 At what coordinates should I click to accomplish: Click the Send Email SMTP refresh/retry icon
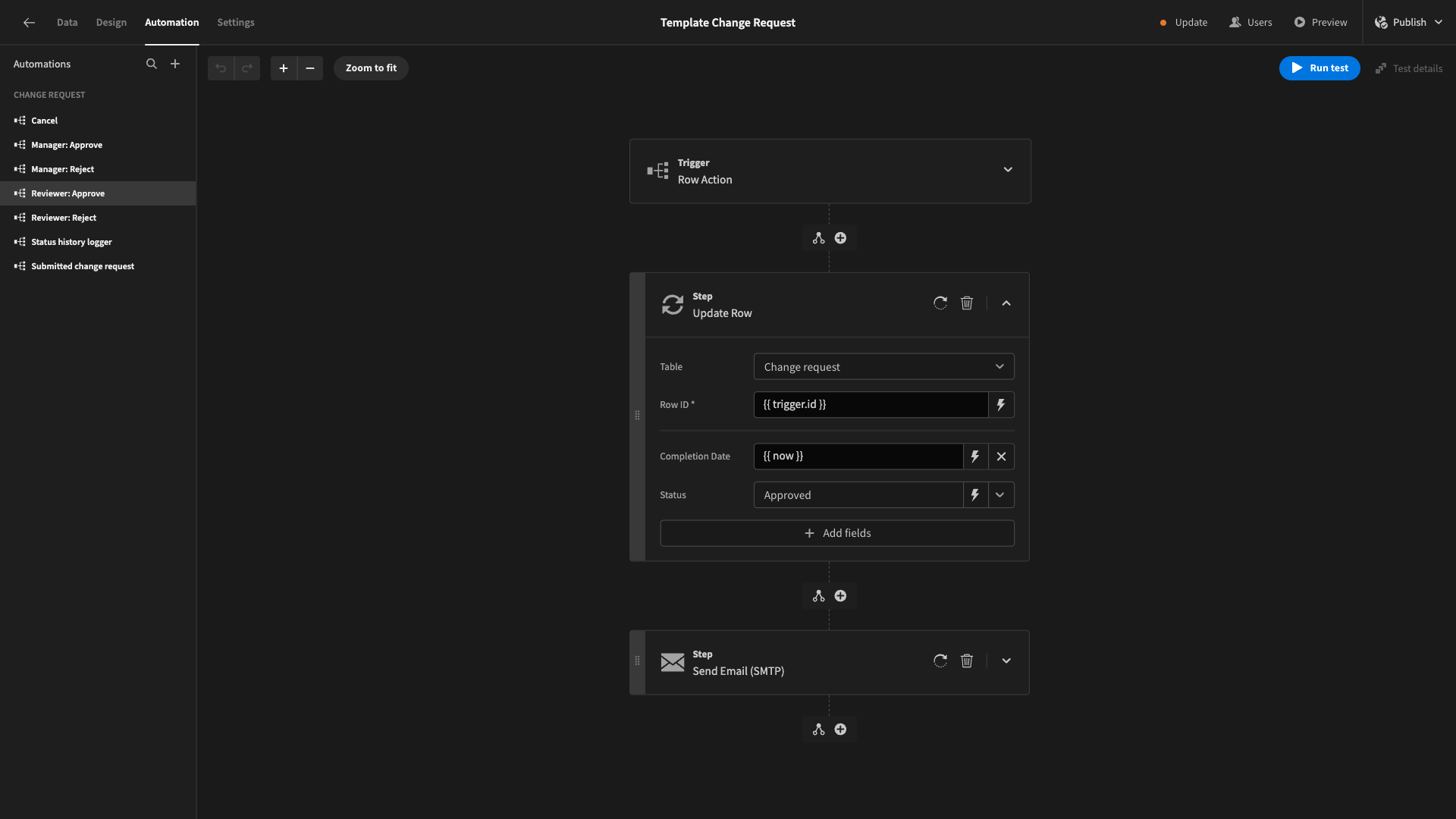(x=939, y=661)
